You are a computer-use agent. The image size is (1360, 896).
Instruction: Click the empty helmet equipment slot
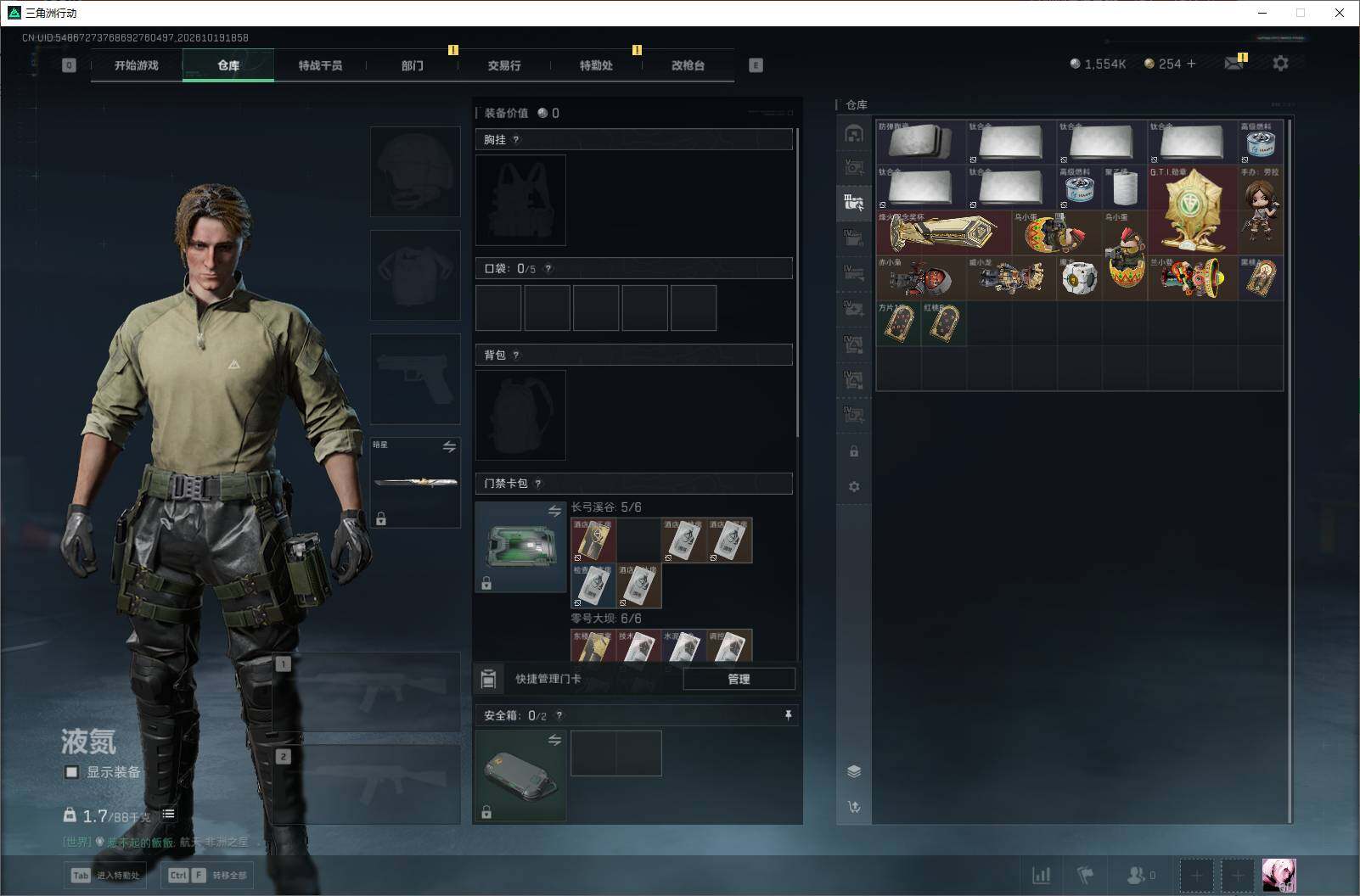[x=415, y=171]
